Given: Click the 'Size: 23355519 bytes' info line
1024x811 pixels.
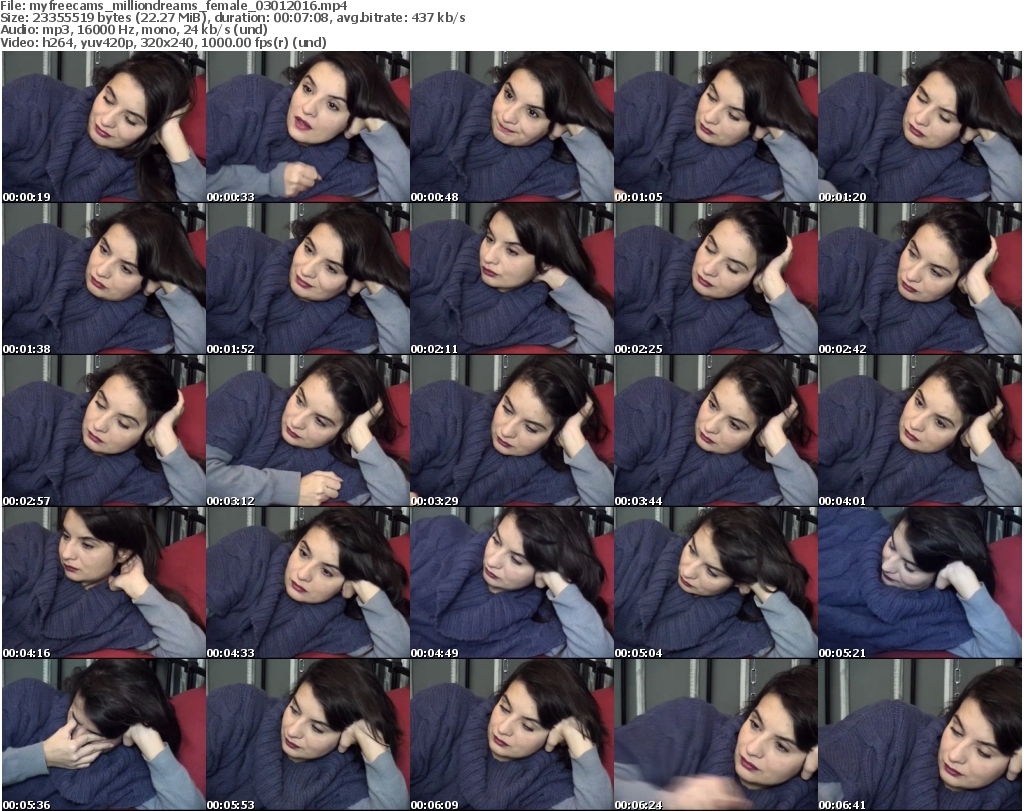Looking at the screenshot, I should pos(232,18).
